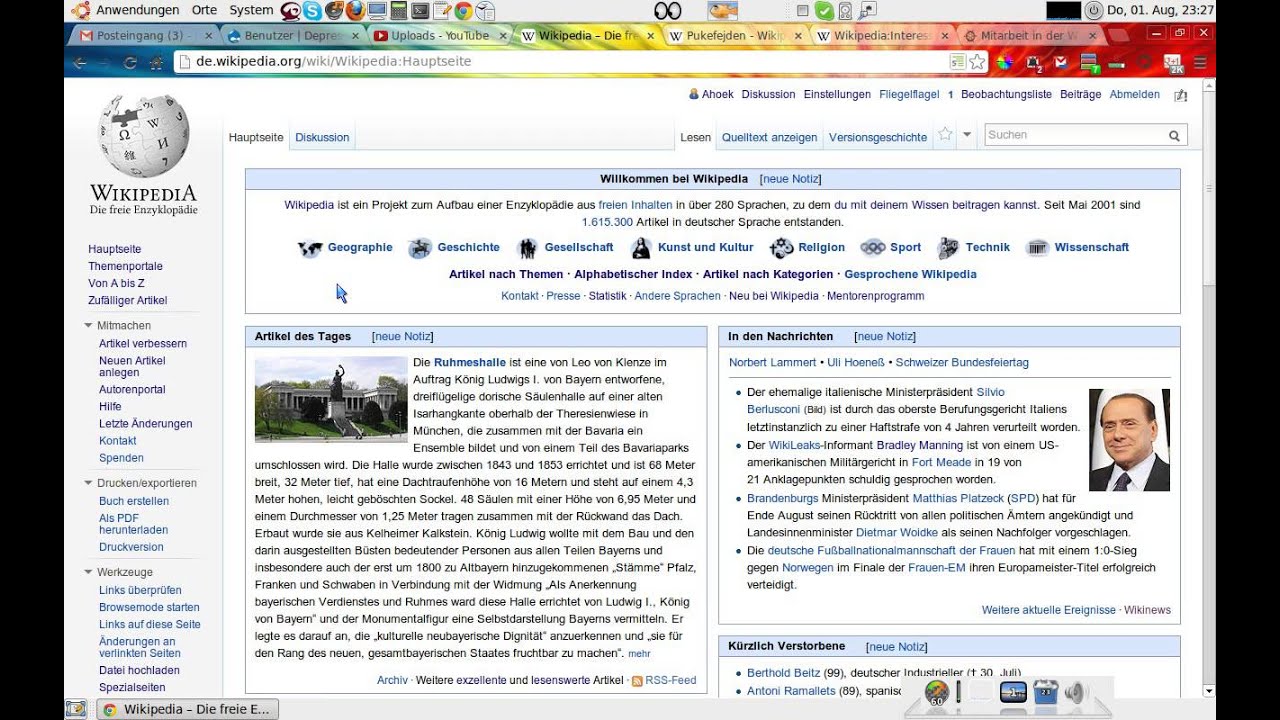Image resolution: width=1280 pixels, height=720 pixels.
Task: Click the green checkmark tray icon
Action: tap(824, 11)
